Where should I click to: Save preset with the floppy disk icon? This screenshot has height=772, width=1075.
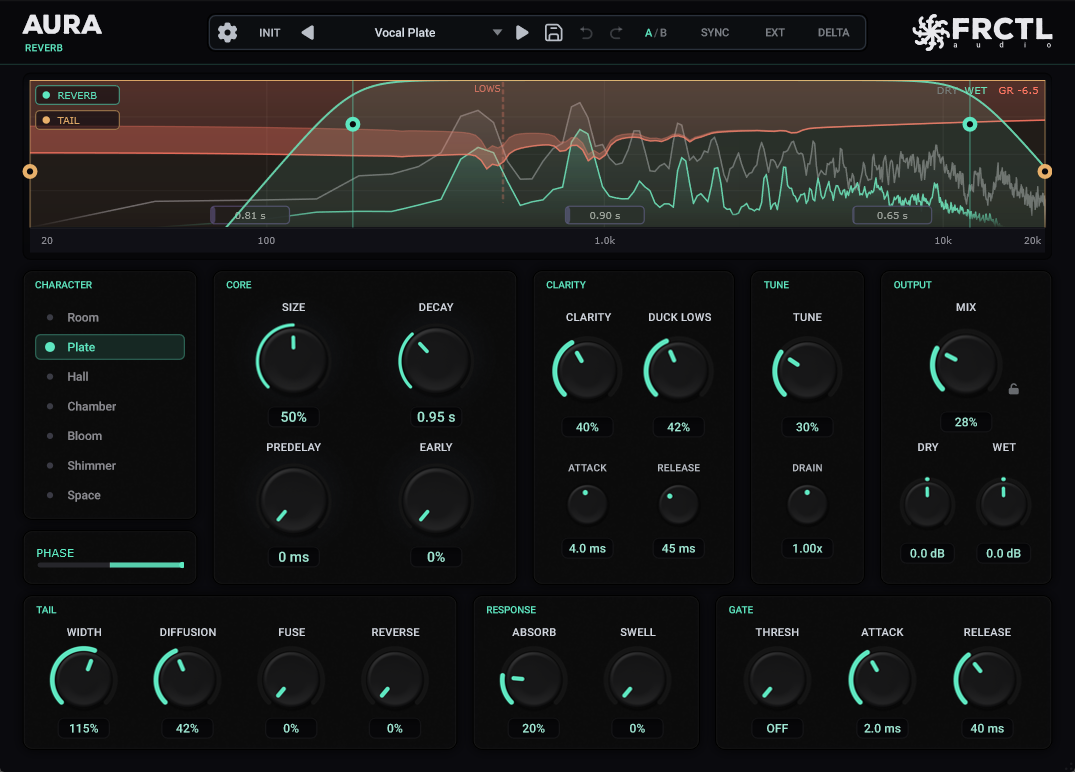tap(553, 32)
